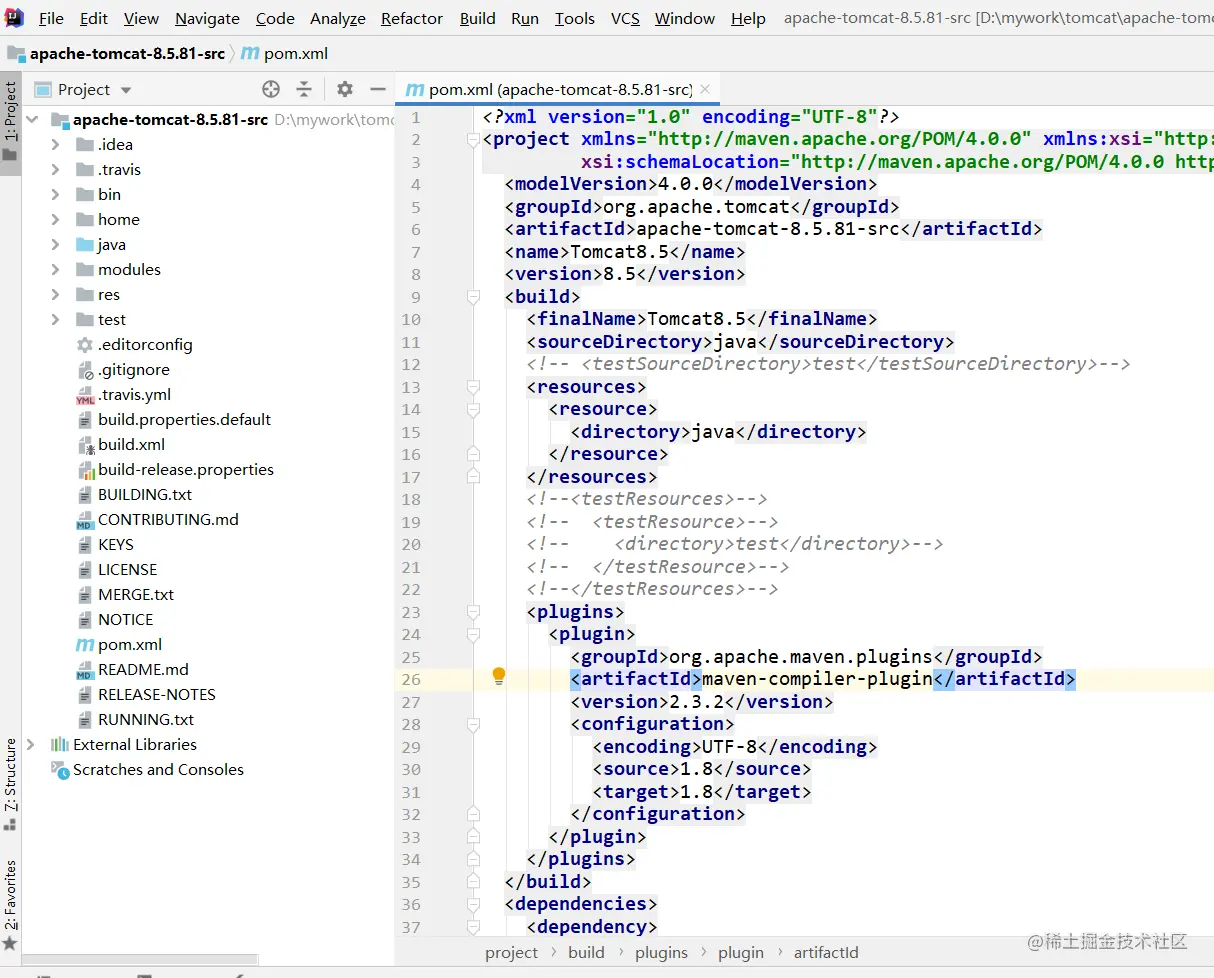Expand the .travis folder

(56, 169)
